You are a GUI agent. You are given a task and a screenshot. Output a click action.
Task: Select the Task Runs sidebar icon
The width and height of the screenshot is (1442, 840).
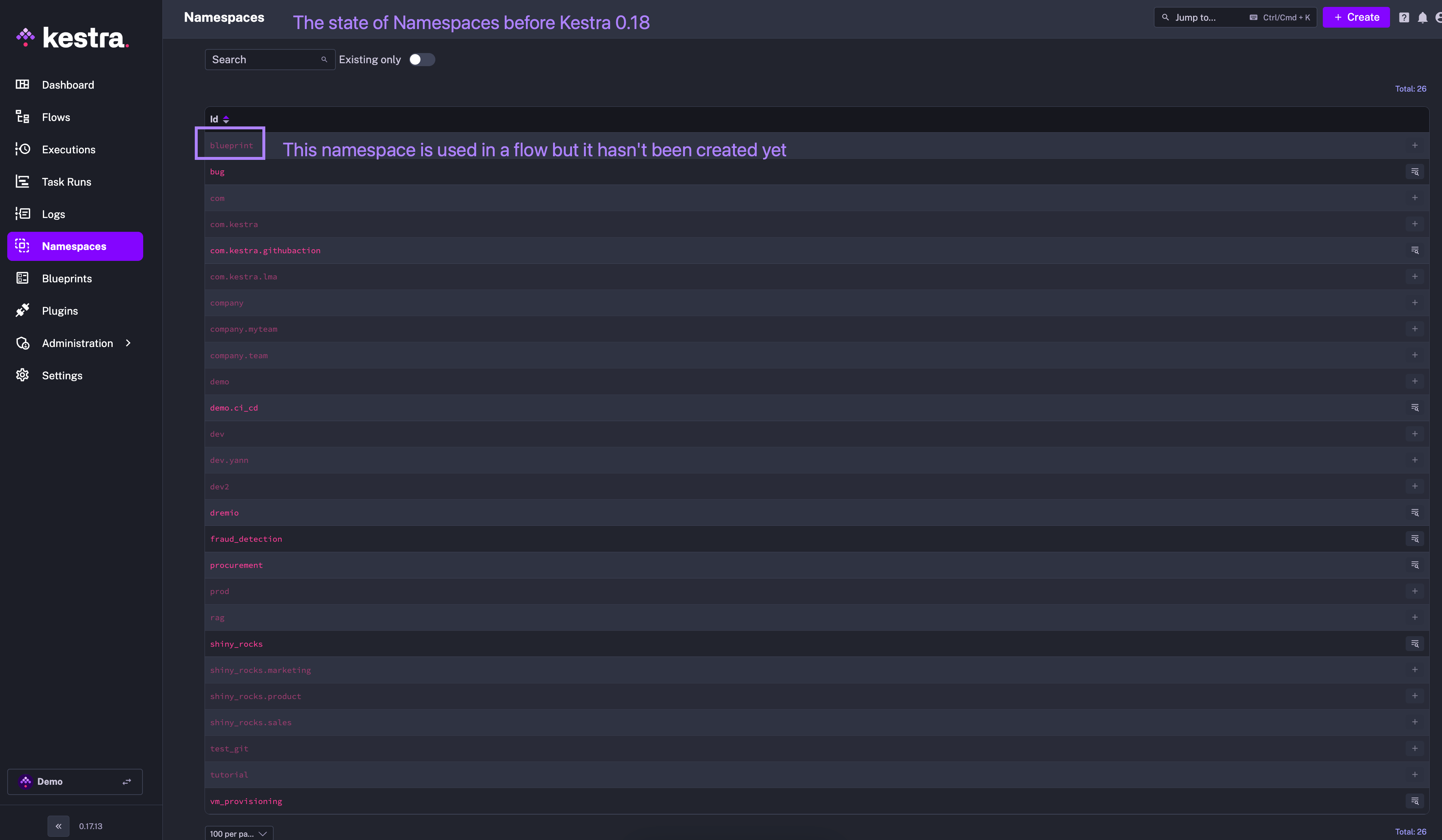22,181
